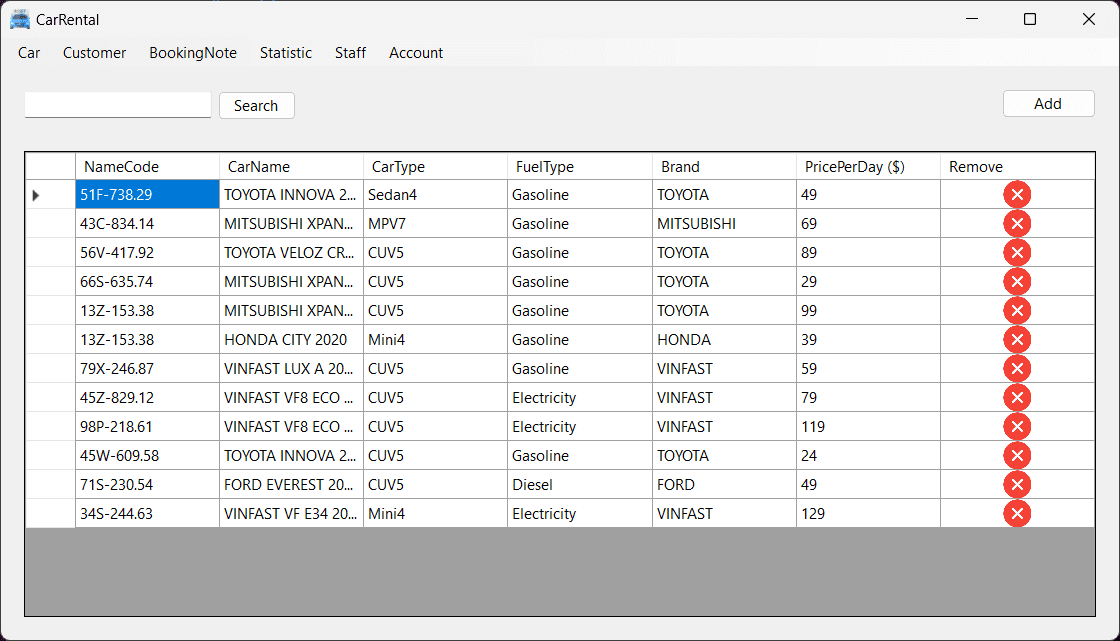The image size is (1120, 641).
Task: Remove the Honda City 2020 row
Action: [x=1017, y=340]
